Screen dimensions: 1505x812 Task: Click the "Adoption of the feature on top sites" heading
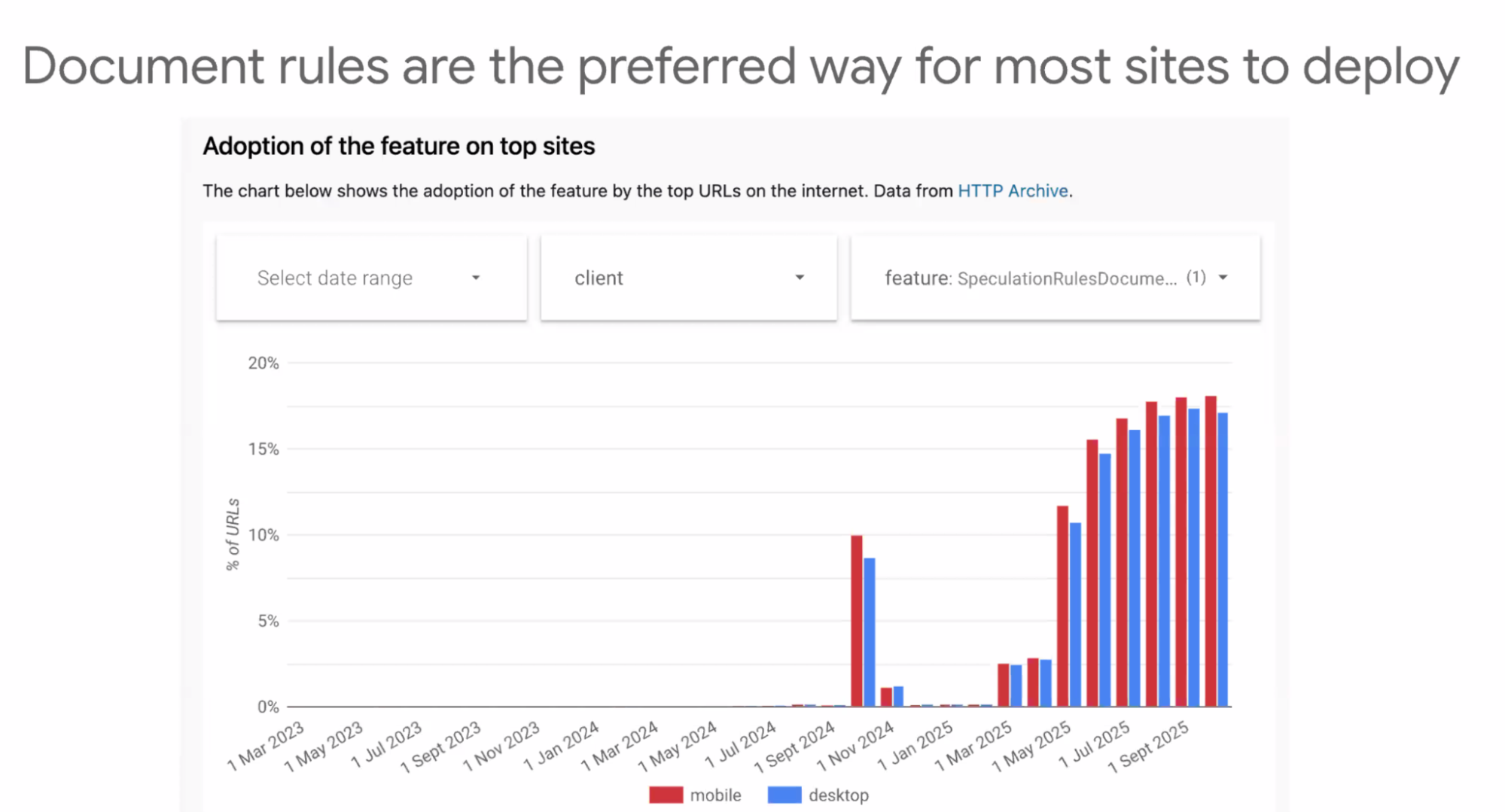[399, 146]
